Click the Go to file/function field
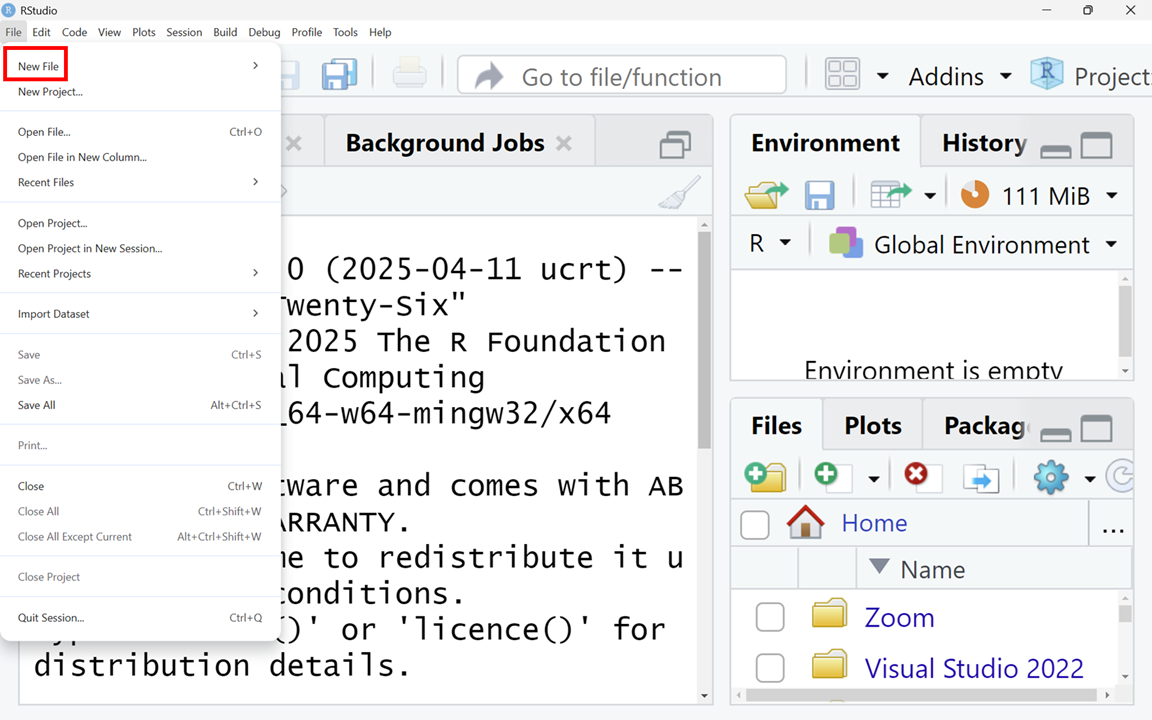Image resolution: width=1152 pixels, height=720 pixels. coord(621,76)
